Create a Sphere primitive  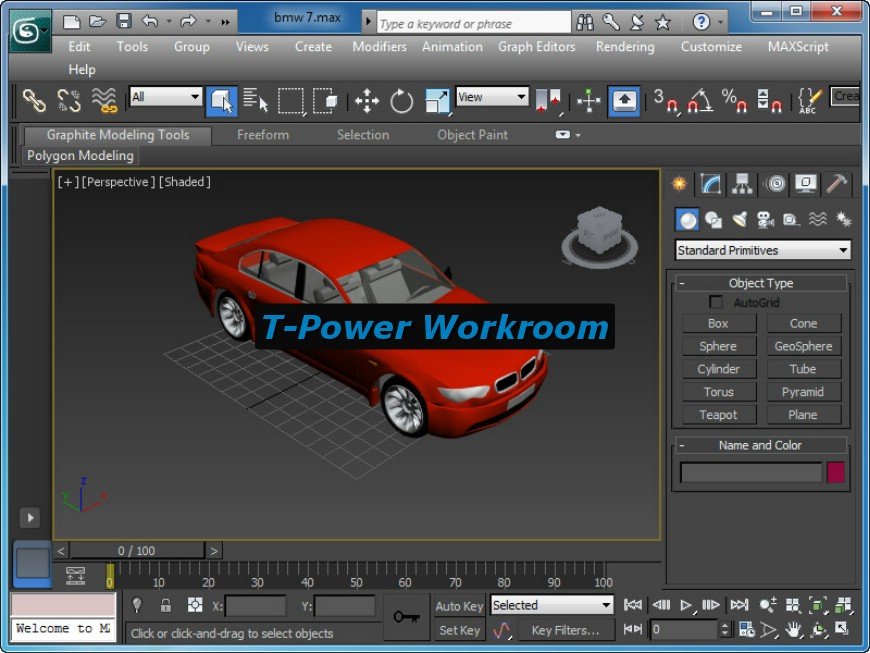tap(719, 346)
